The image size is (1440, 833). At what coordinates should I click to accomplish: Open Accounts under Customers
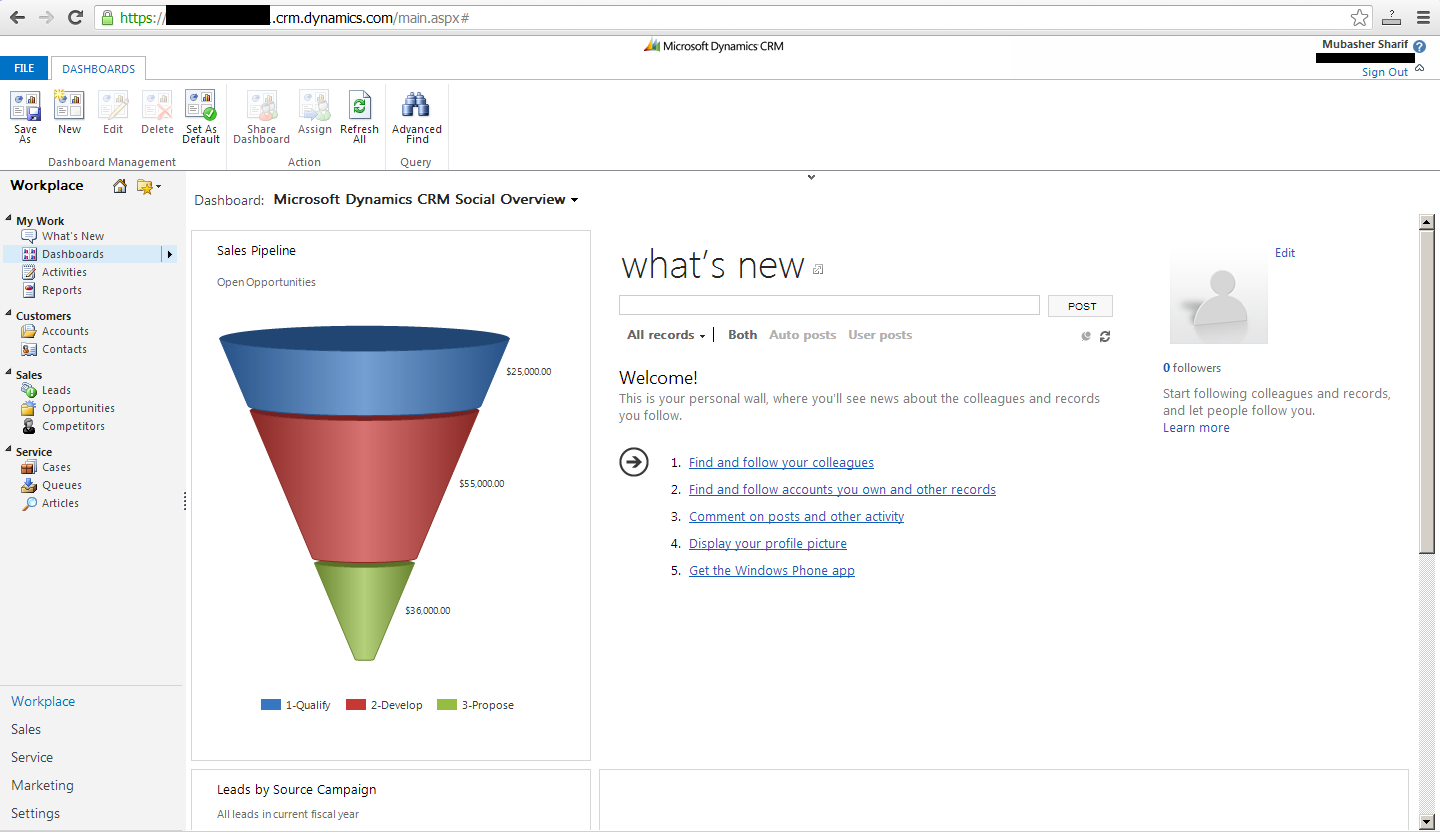65,331
